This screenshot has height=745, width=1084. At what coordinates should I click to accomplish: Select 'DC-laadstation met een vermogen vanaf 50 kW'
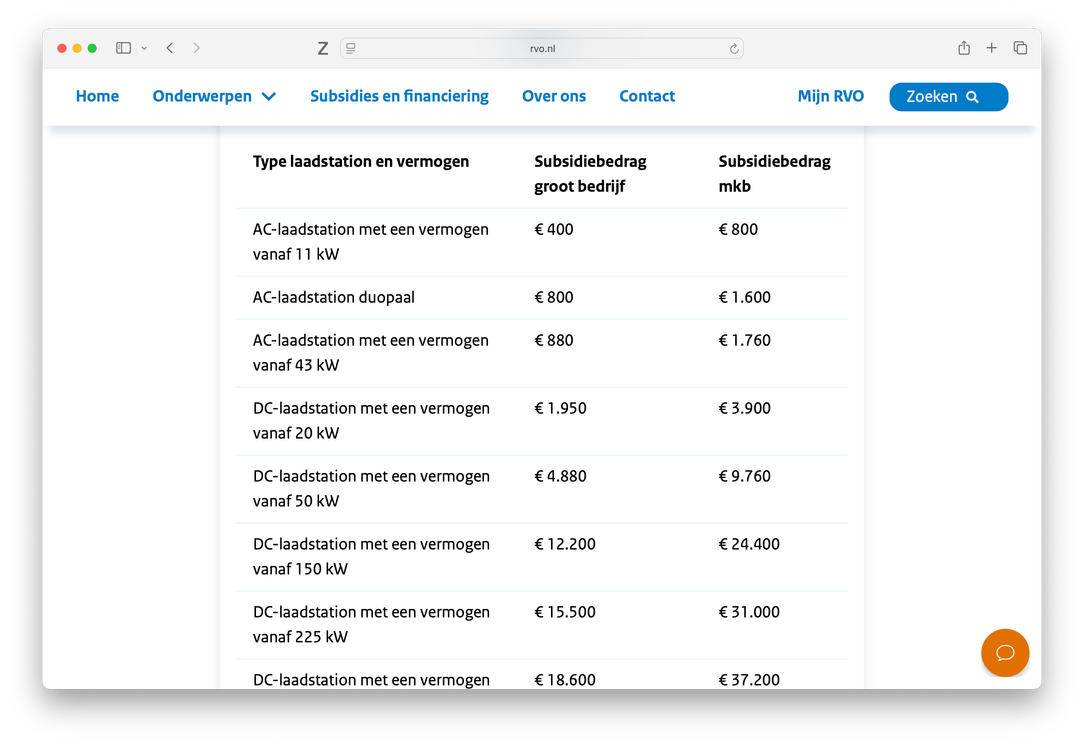tap(371, 489)
